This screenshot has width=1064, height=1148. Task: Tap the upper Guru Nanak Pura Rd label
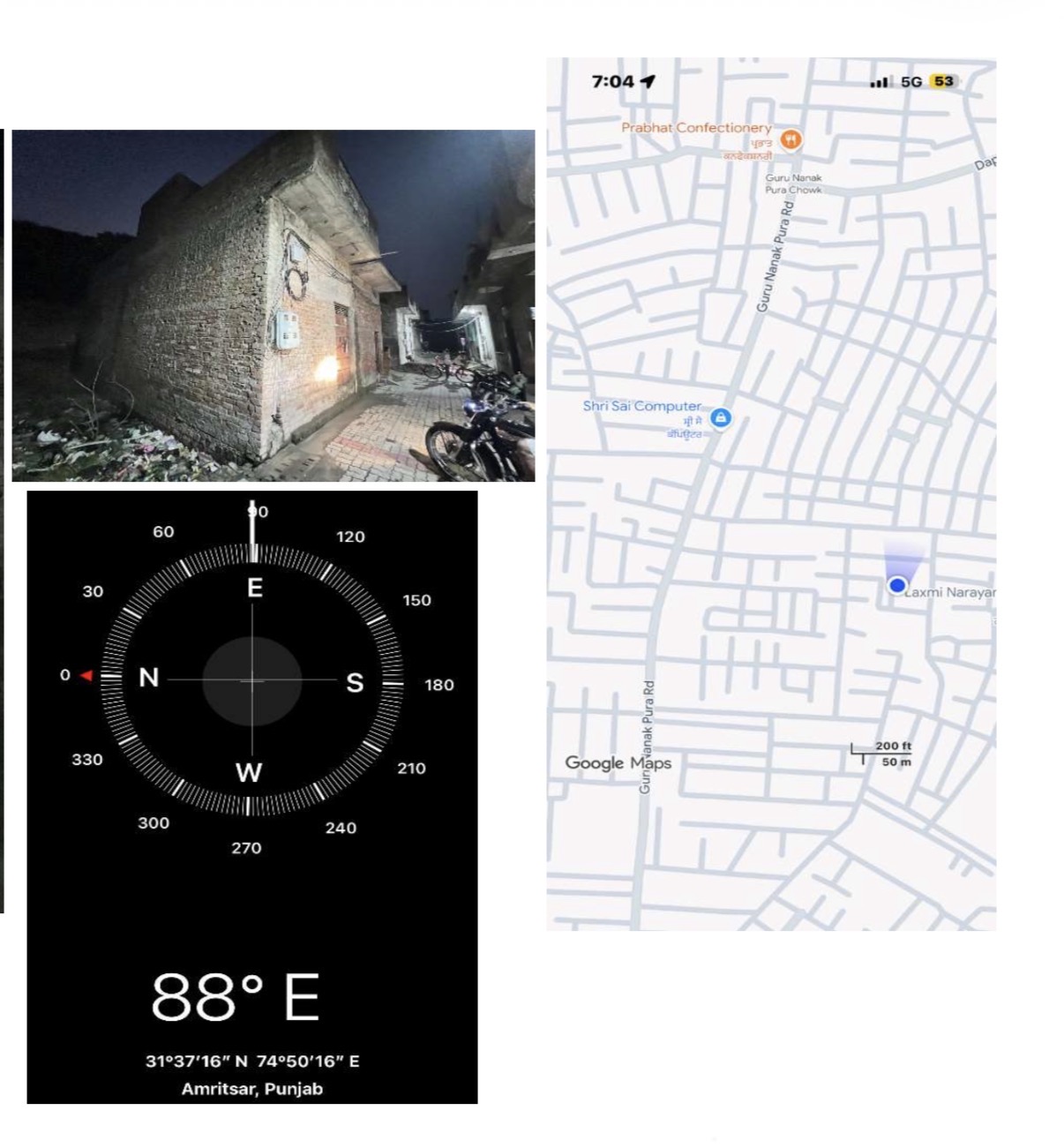(x=776, y=257)
